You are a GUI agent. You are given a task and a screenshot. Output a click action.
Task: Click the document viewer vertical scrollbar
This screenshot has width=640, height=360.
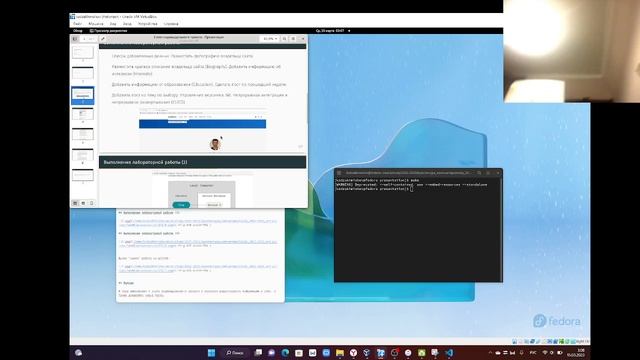[307, 110]
